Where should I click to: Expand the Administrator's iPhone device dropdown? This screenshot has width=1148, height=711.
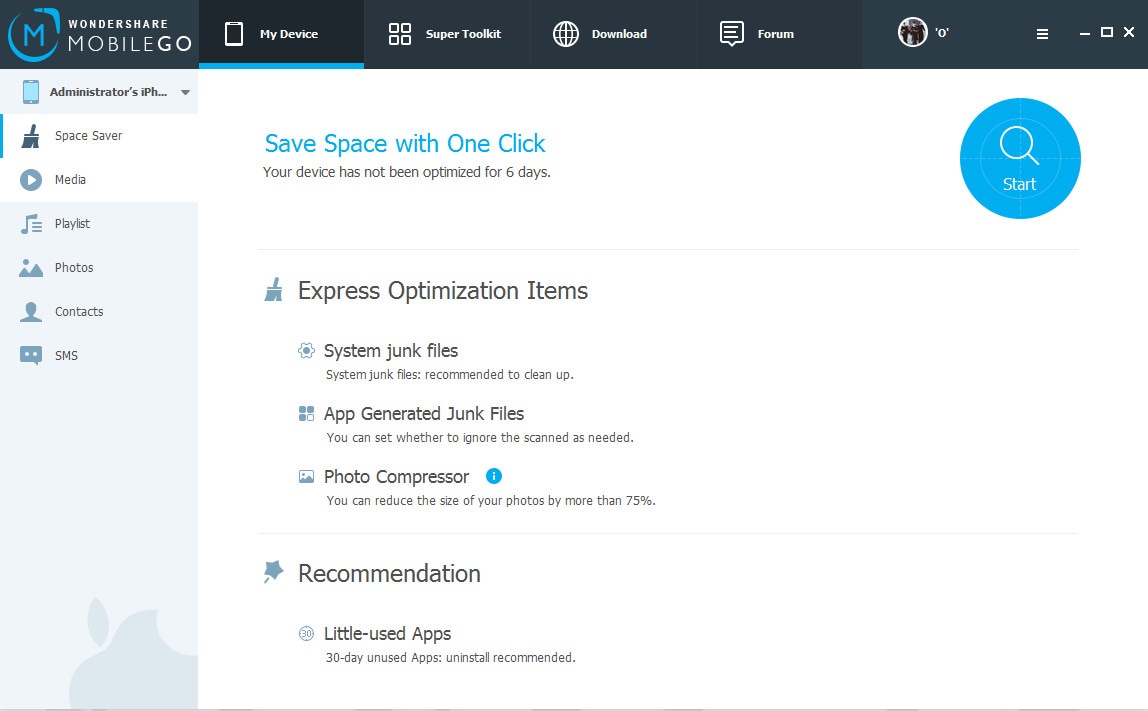tap(185, 92)
